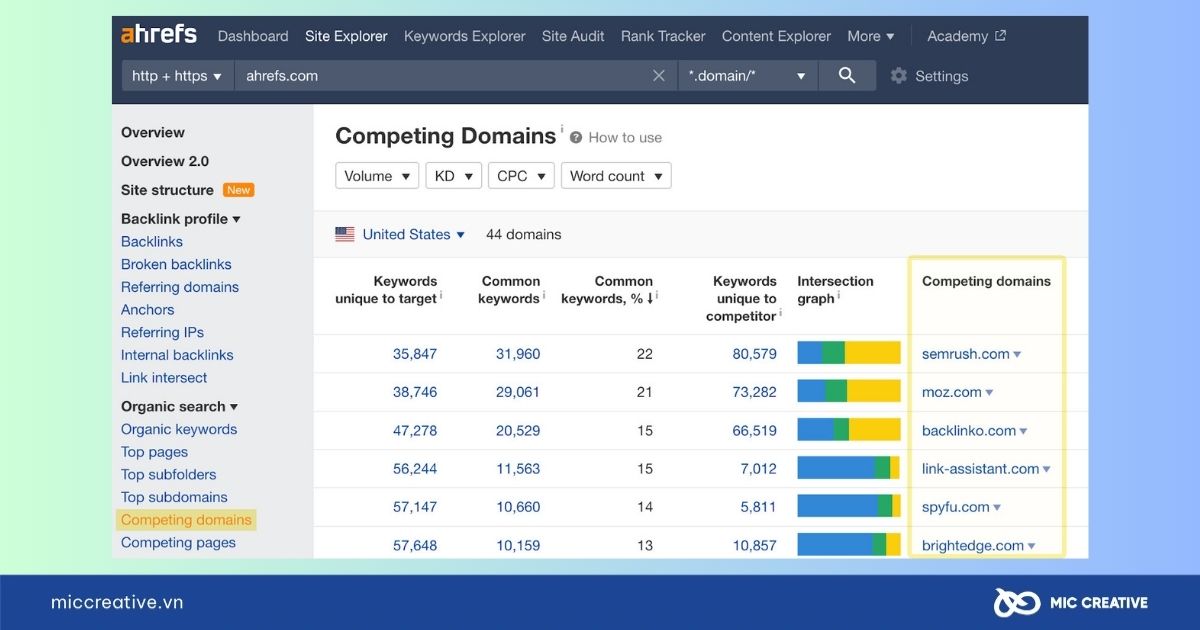Expand the spyfu.com domain menu

coord(997,507)
